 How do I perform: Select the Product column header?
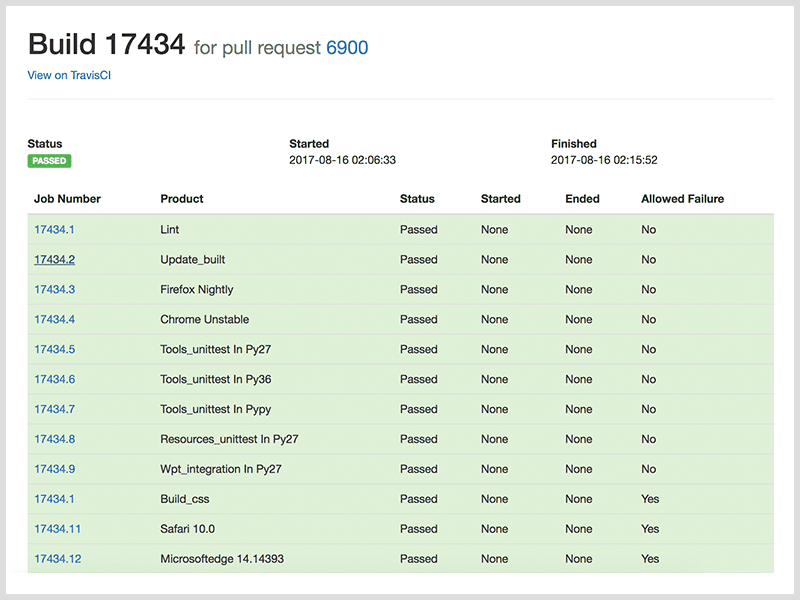tap(182, 199)
